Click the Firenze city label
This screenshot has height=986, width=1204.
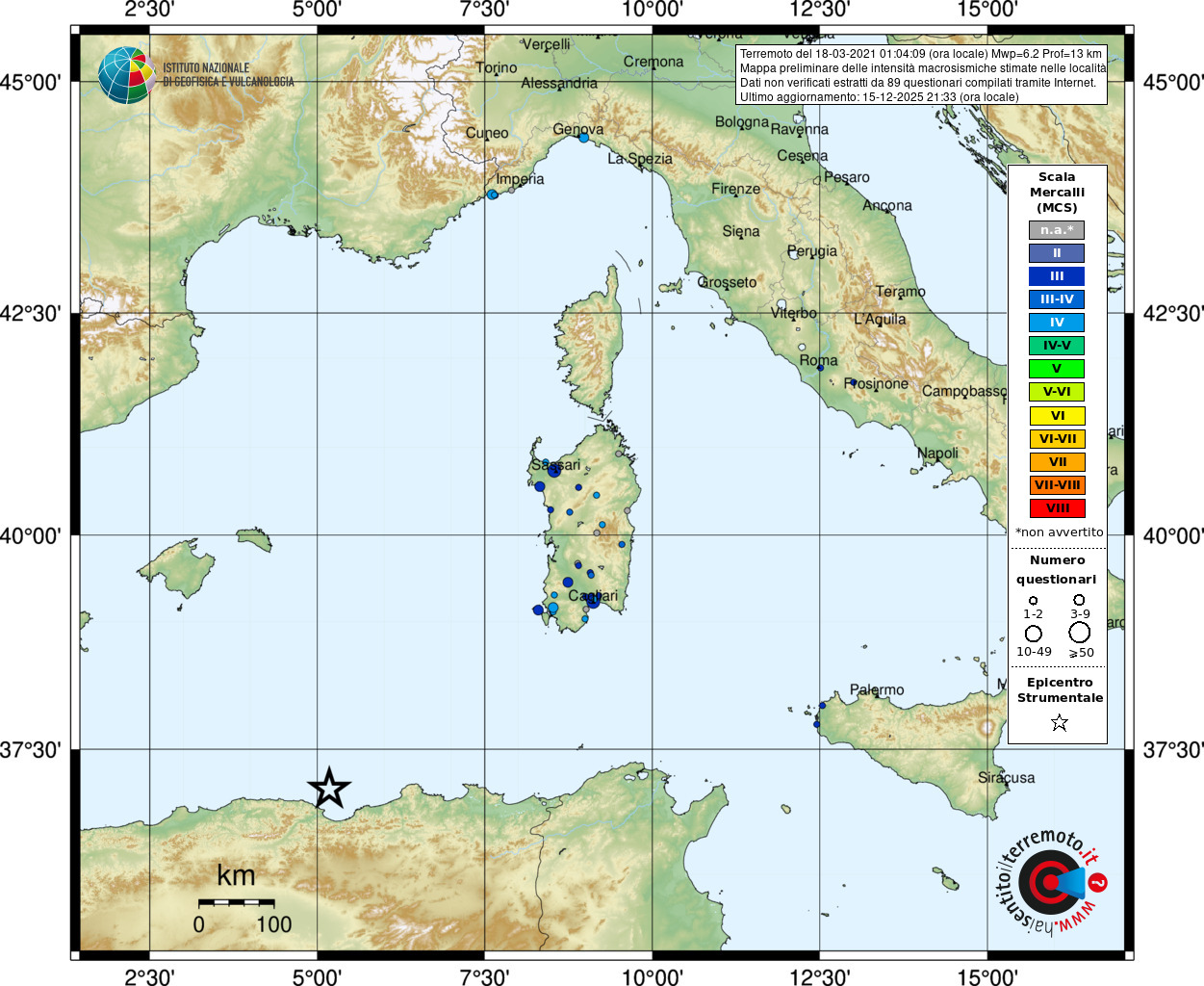click(736, 189)
